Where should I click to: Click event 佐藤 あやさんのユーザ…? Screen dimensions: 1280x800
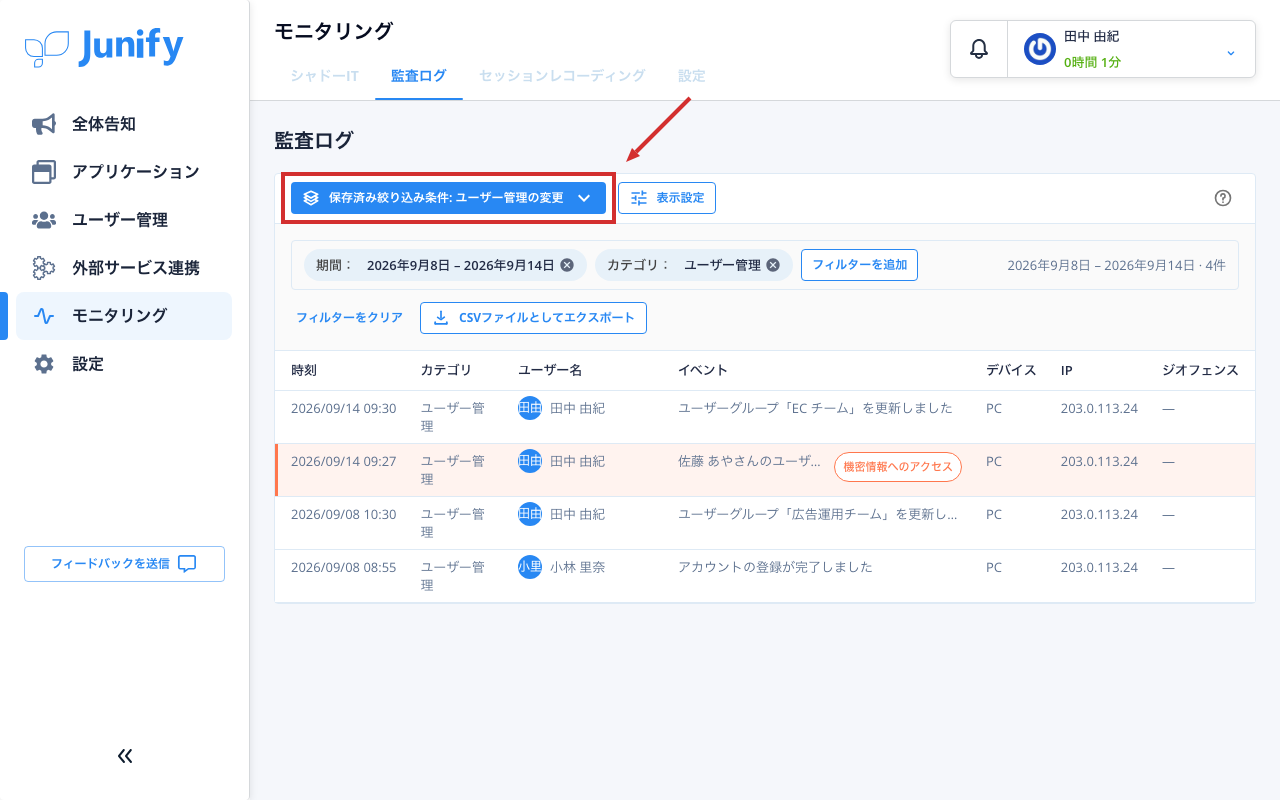point(750,461)
